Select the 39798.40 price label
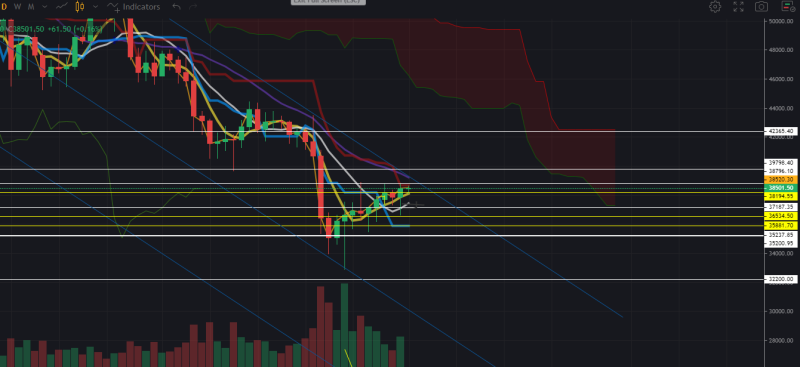 pyautogui.click(x=781, y=163)
